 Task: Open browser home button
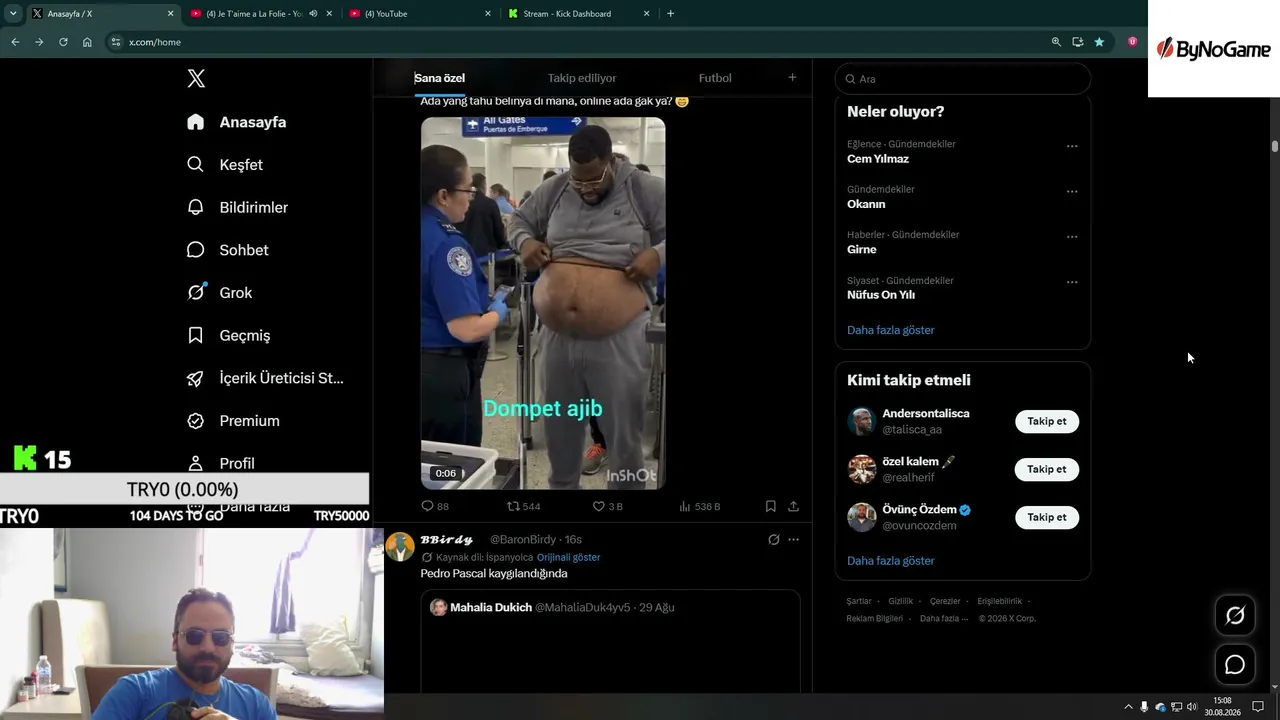click(x=87, y=42)
